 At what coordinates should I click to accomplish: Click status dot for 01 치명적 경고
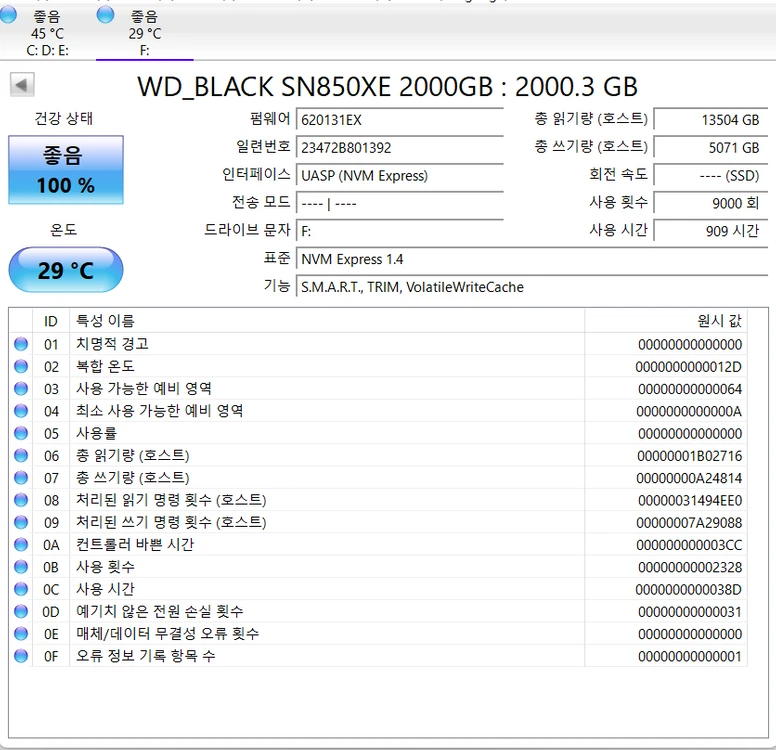click(21, 344)
